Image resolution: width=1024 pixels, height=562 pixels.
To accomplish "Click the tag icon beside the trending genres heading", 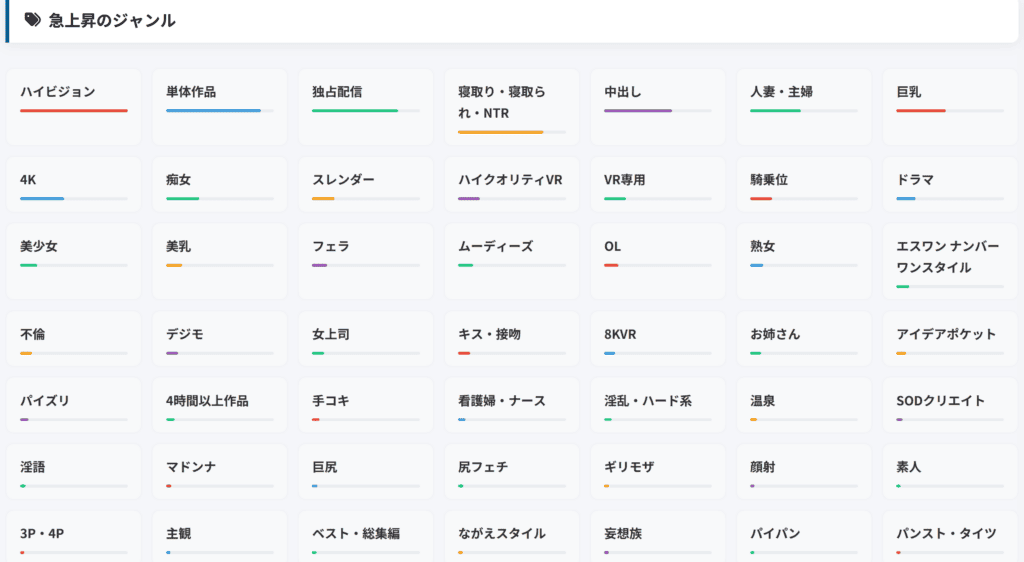I will [33, 20].
